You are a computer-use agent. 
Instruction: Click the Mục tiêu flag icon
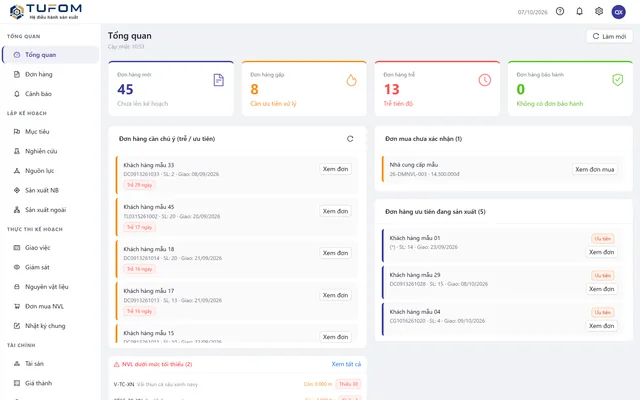coord(17,131)
